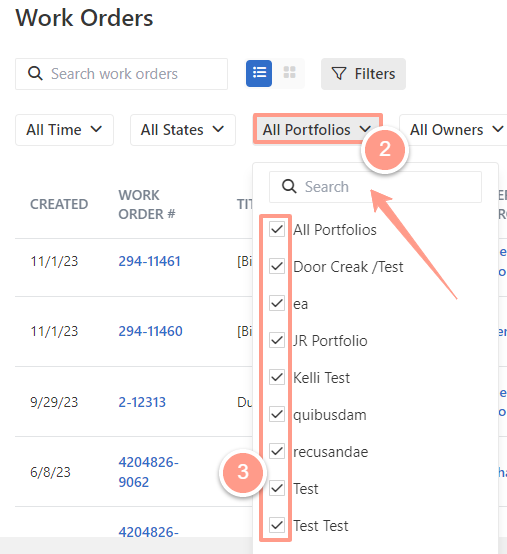Screen dimensions: 507x554
Task: Open work order 2-12313 link
Action: (x=142, y=402)
